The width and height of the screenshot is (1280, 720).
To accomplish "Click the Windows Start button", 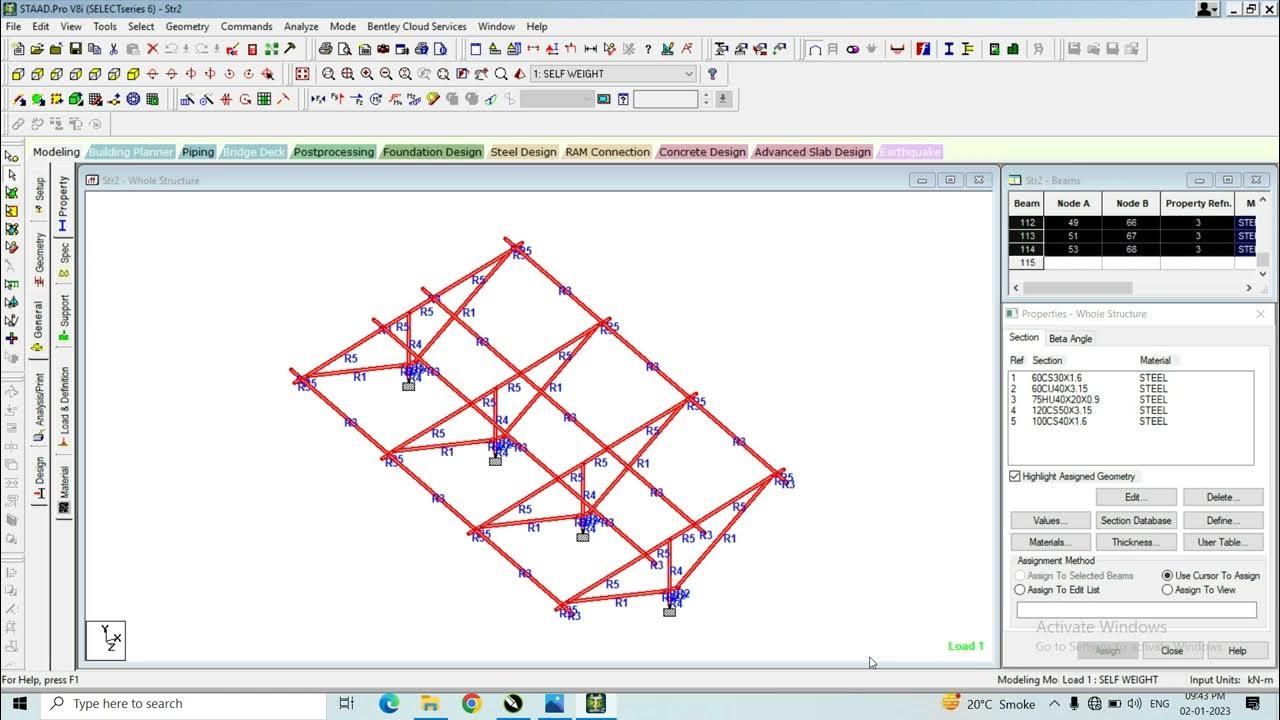I will pos(20,703).
